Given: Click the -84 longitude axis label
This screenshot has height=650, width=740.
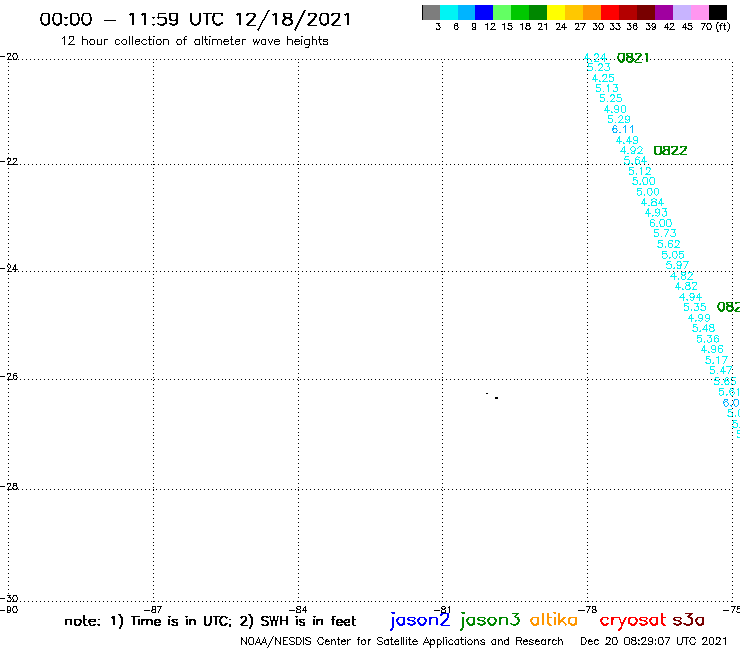Looking at the screenshot, I should (298, 609).
